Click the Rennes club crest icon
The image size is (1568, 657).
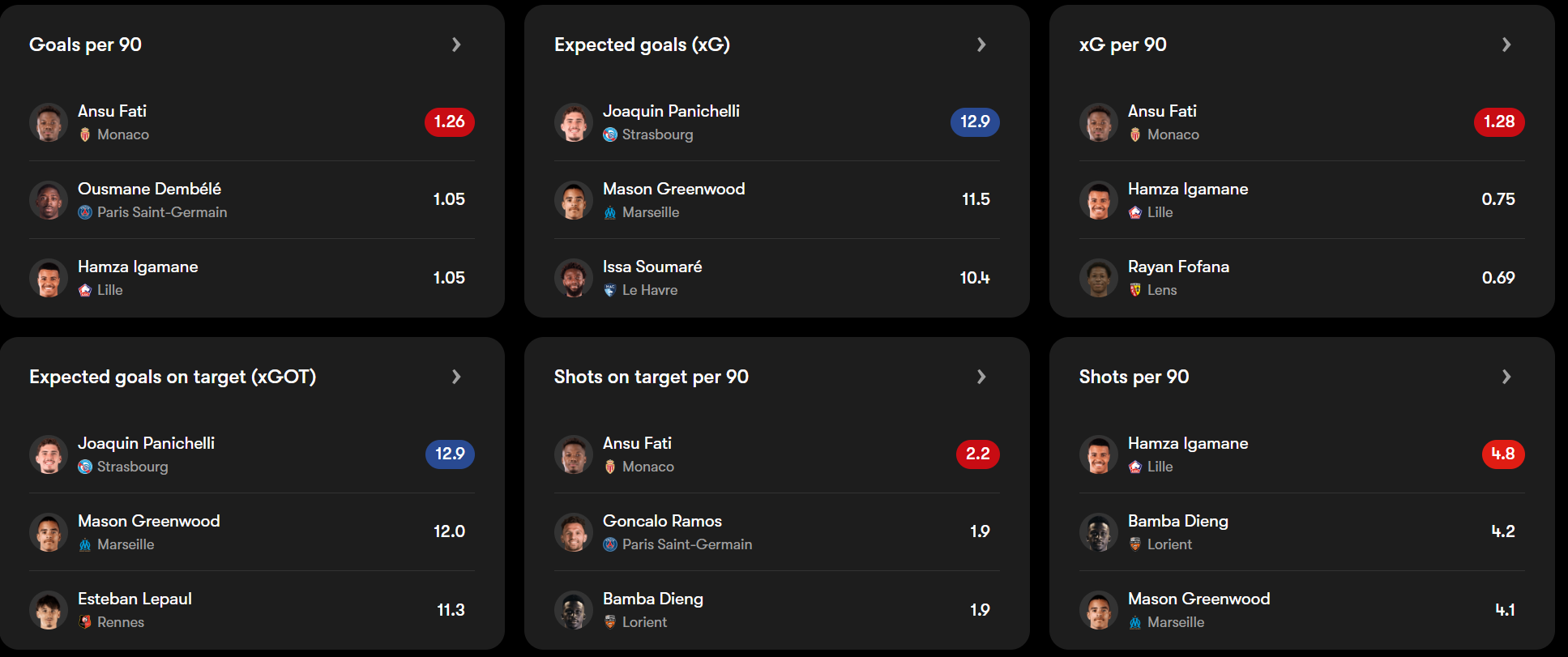tap(85, 622)
